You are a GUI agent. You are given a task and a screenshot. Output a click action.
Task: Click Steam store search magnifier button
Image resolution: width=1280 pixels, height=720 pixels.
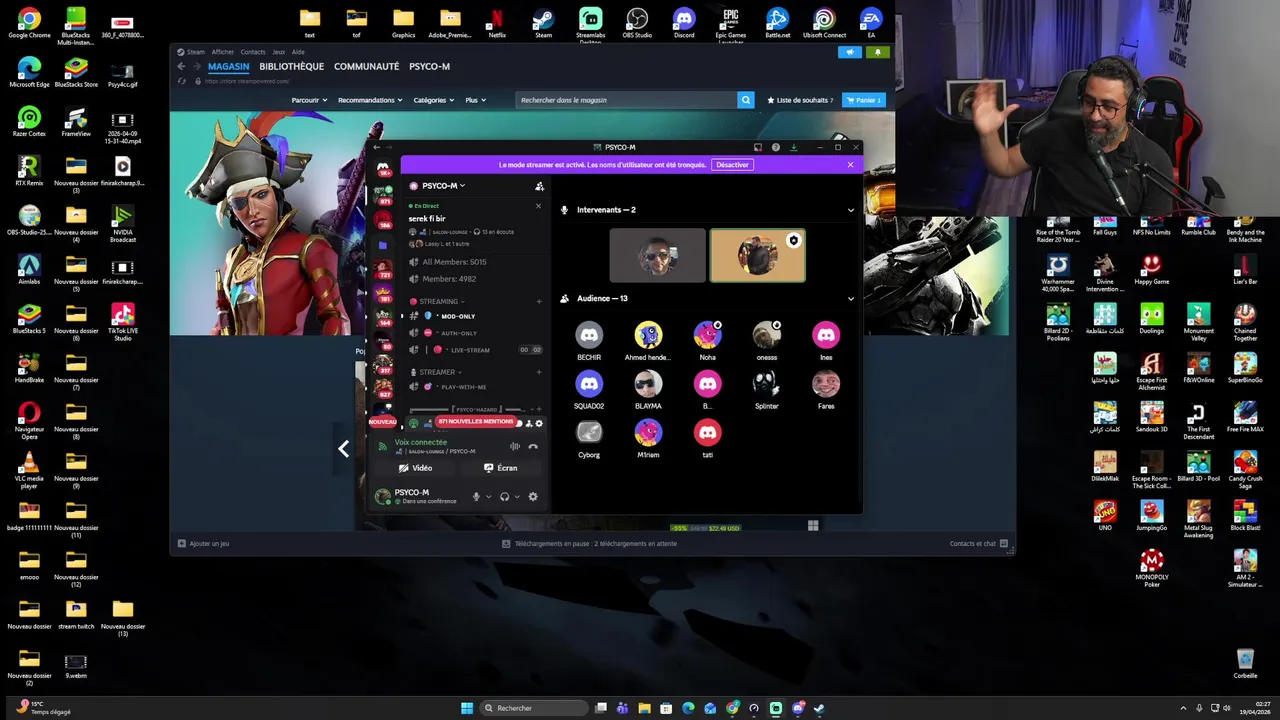[745, 100]
